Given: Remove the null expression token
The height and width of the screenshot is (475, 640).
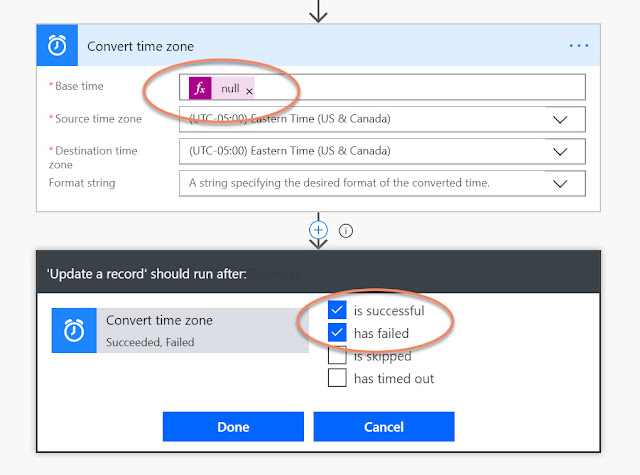Looking at the screenshot, I should click(x=249, y=90).
